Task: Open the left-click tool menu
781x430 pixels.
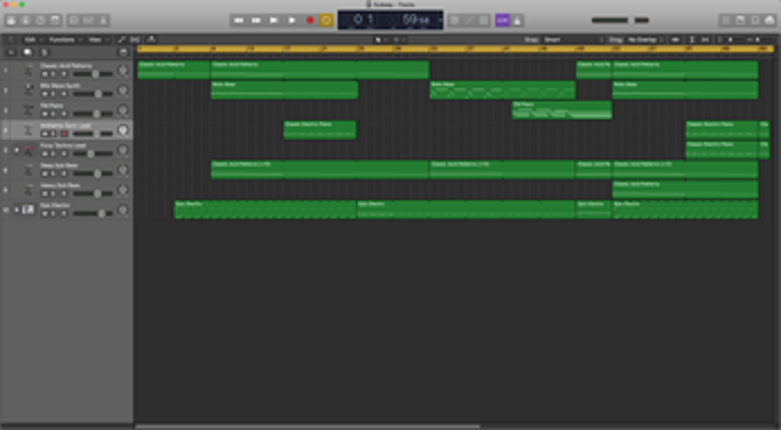Action: [381, 40]
